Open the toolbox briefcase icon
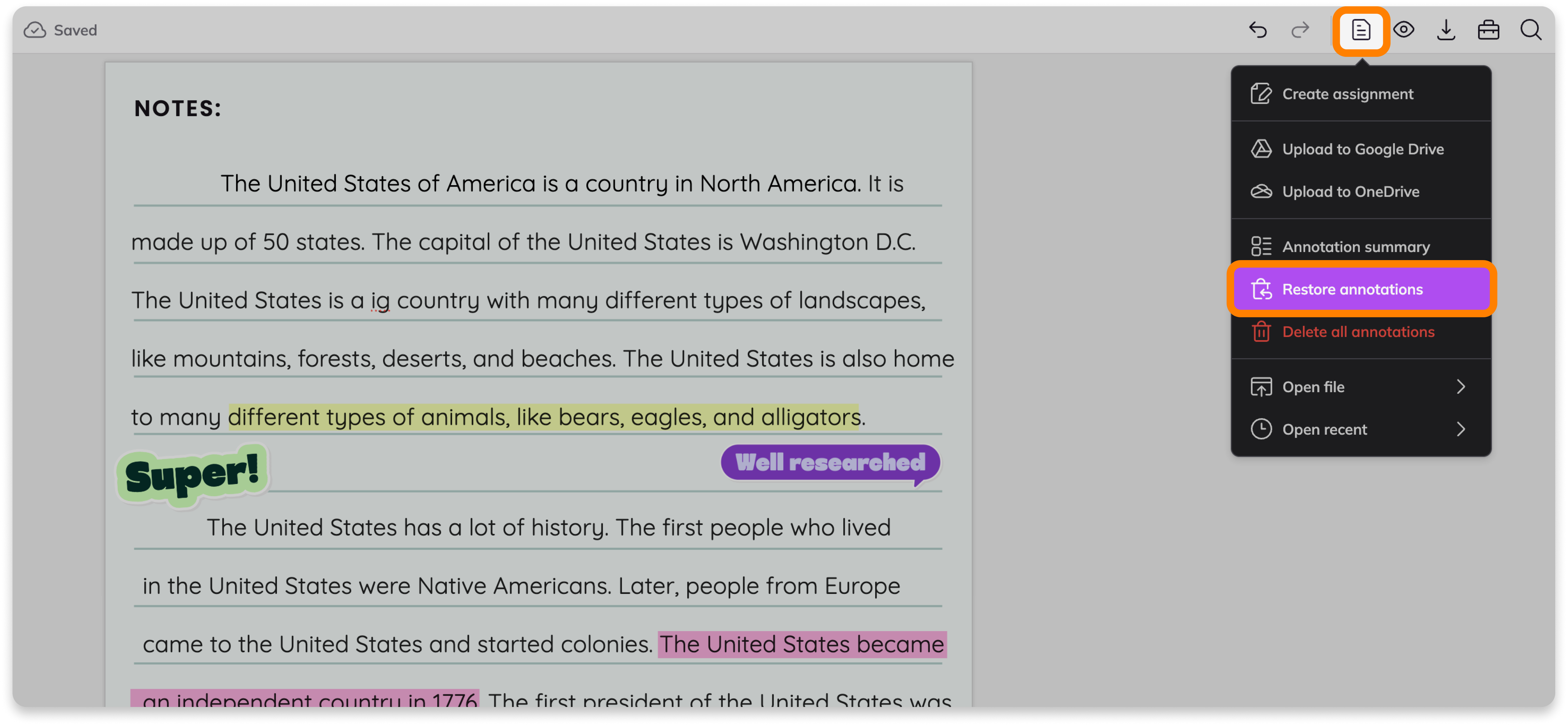 (x=1488, y=30)
